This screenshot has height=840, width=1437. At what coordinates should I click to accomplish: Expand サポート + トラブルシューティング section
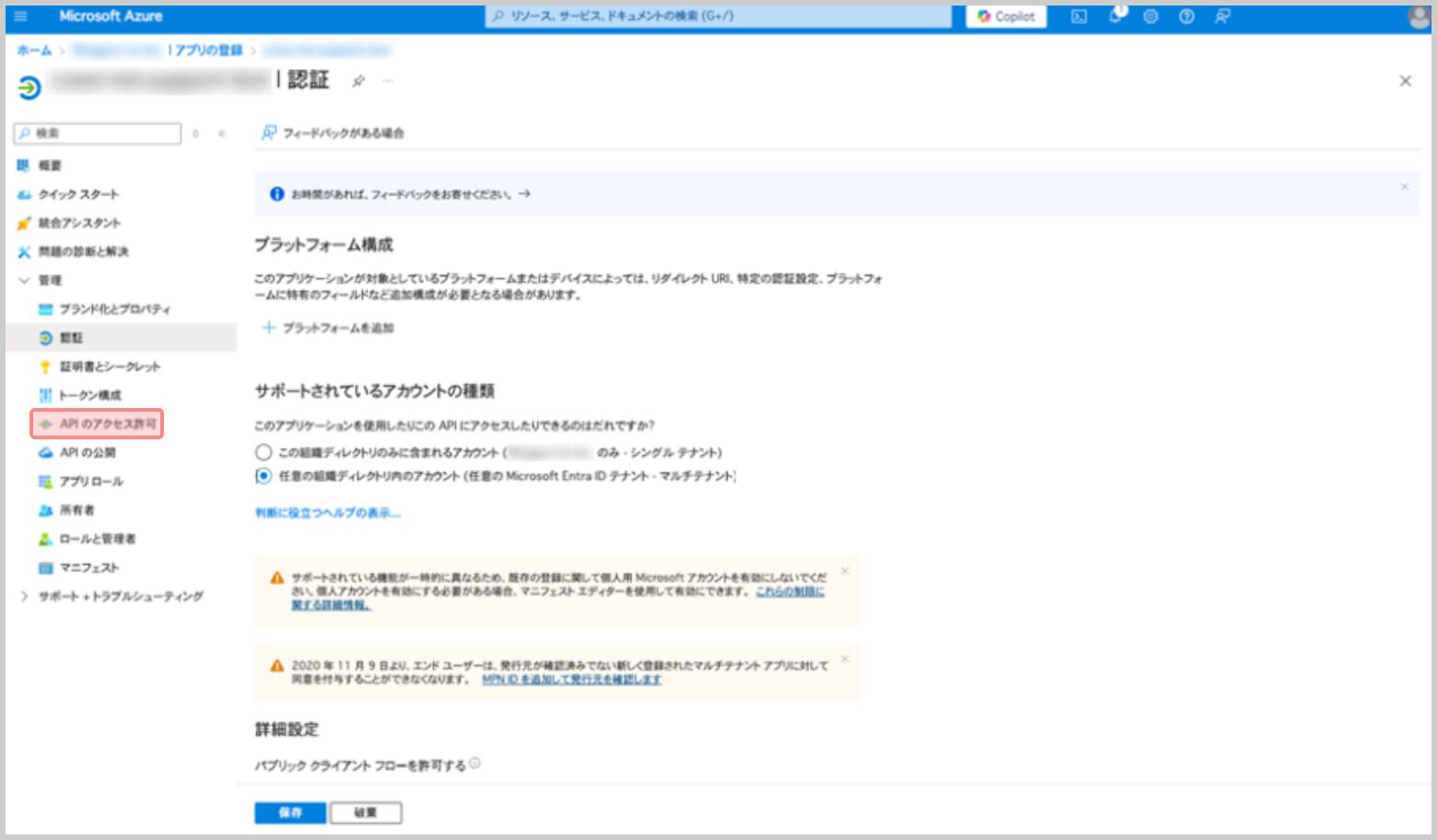point(25,596)
